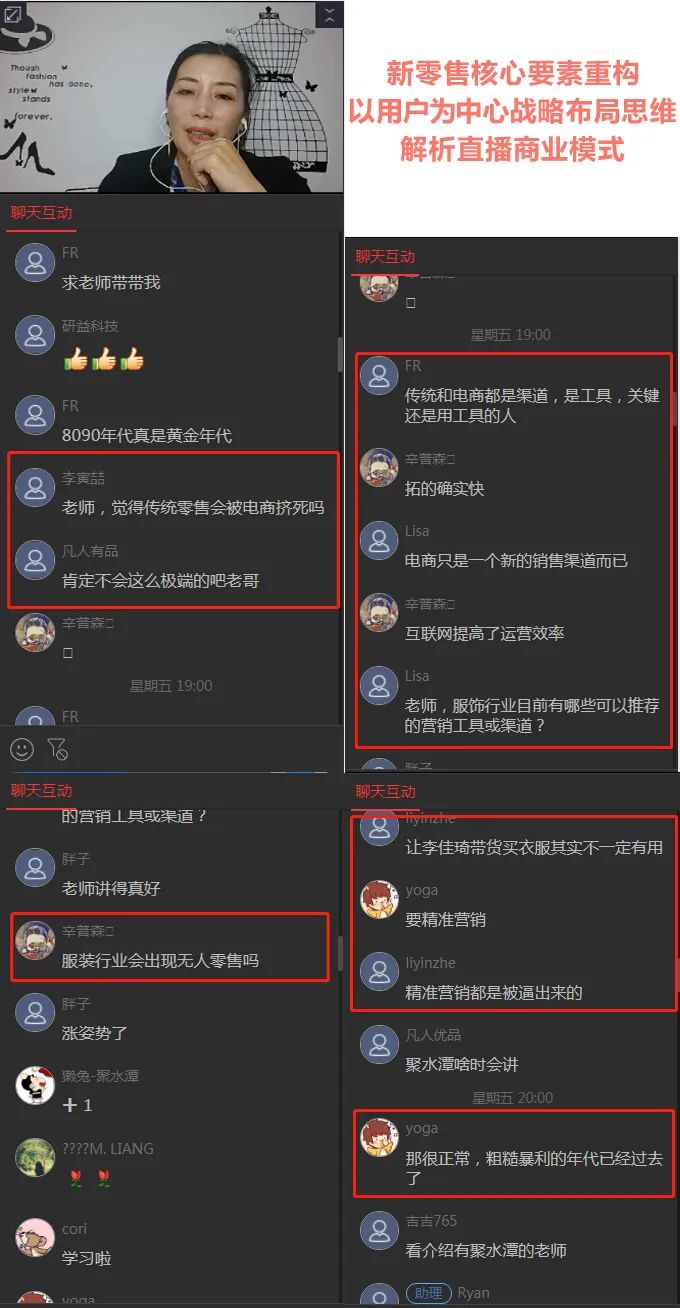
Task: Click 研益科技's default avatar icon
Action: coord(35,335)
